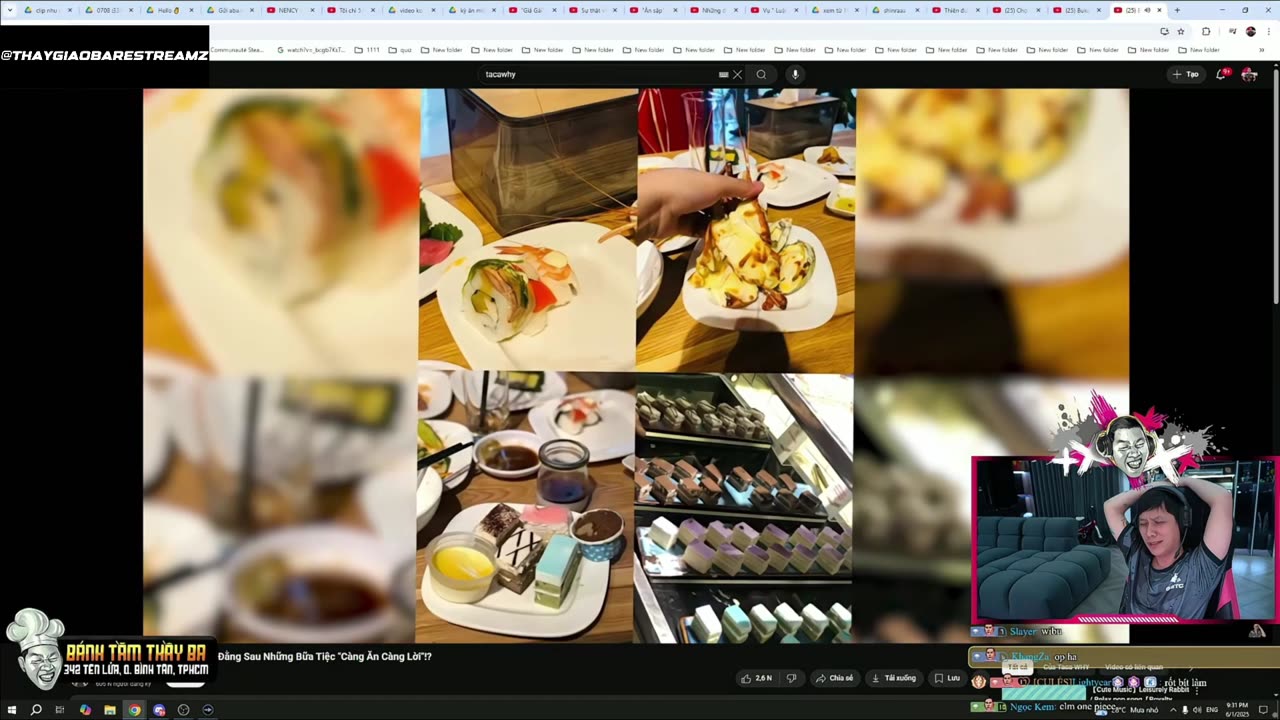Switch to the 'NENCY' browser tab

click(x=289, y=10)
